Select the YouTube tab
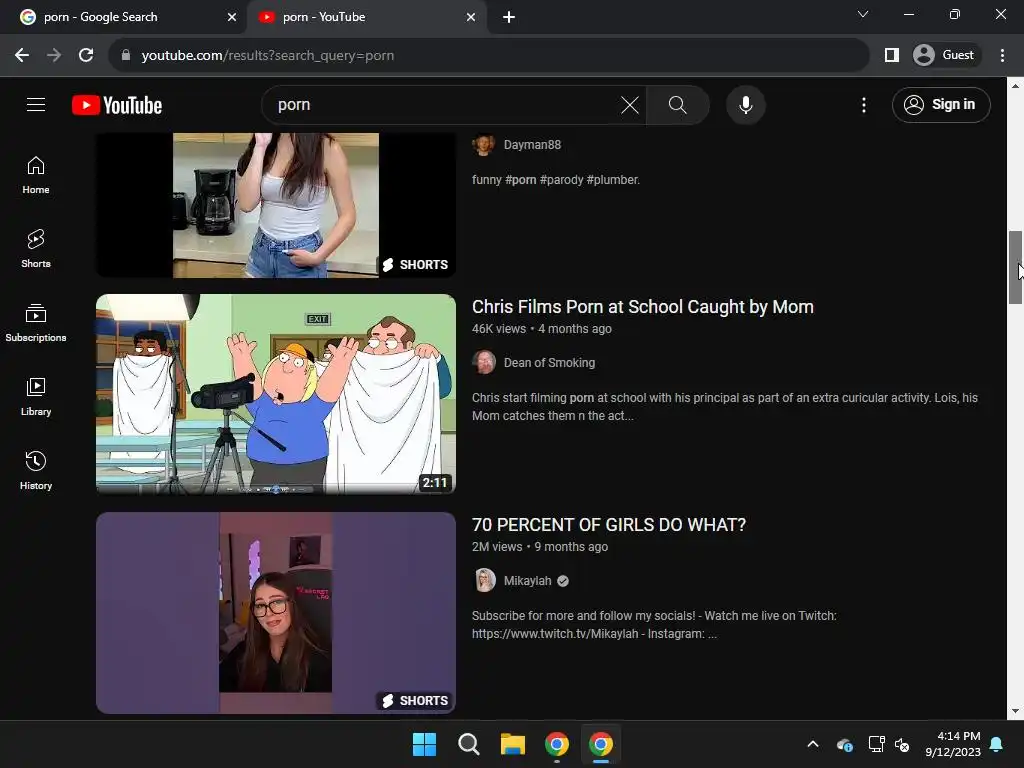 (x=366, y=17)
